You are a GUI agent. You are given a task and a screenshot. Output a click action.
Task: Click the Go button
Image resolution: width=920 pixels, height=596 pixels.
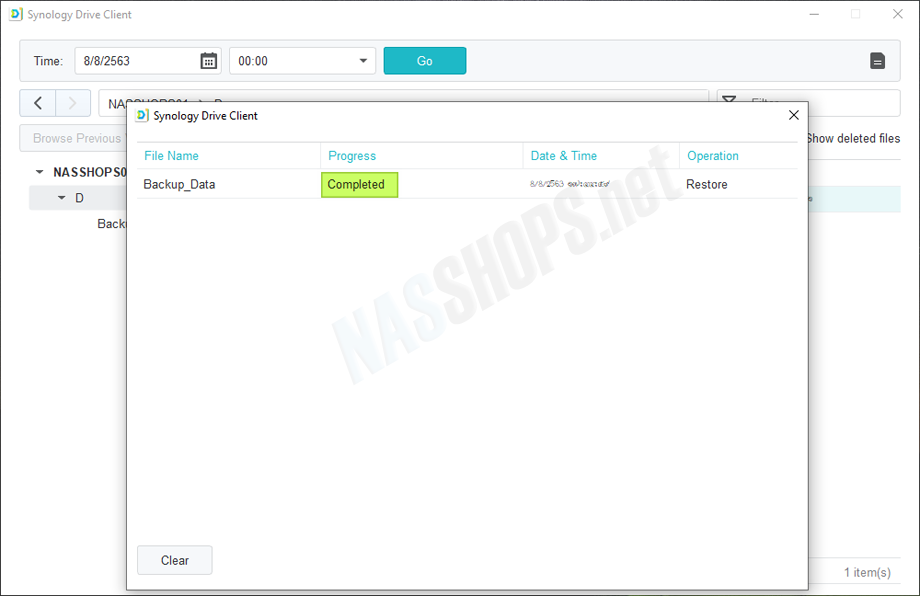(x=425, y=61)
